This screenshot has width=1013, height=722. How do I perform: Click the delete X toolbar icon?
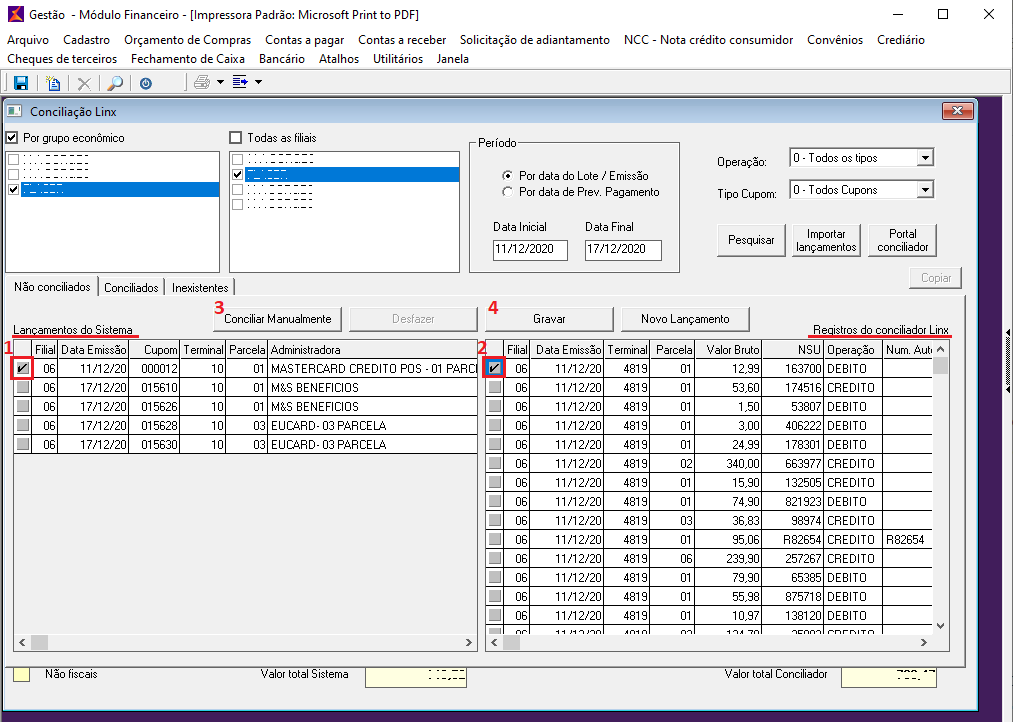click(x=84, y=83)
